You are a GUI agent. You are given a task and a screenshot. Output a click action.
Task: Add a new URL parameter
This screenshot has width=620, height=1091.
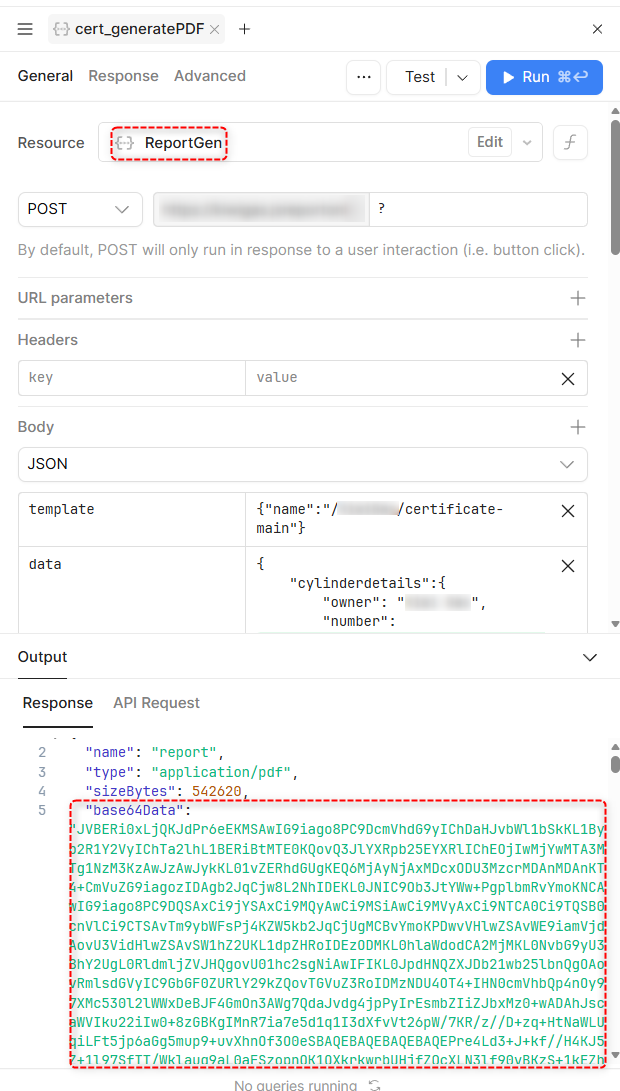[577, 298]
